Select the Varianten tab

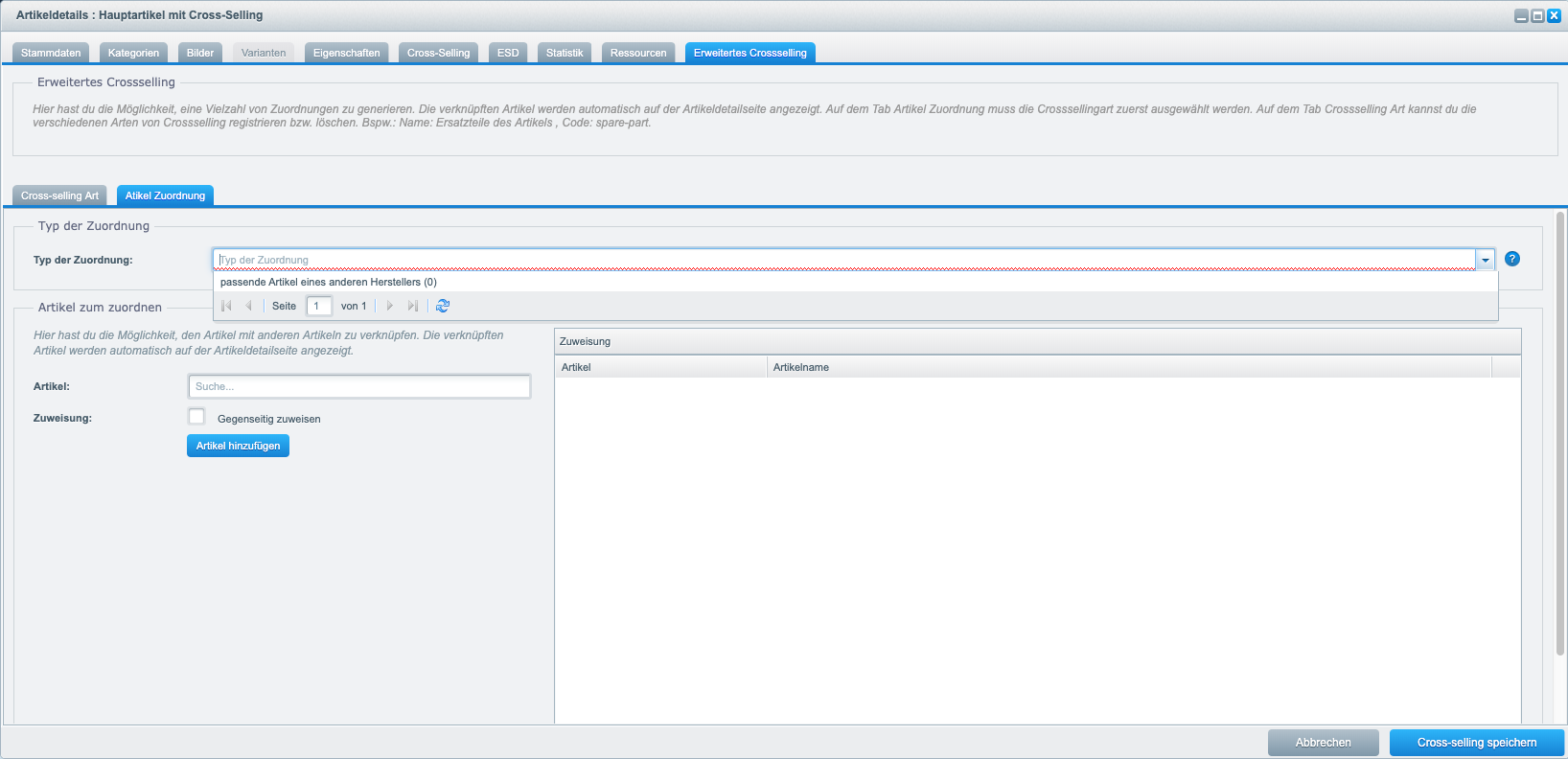[264, 53]
